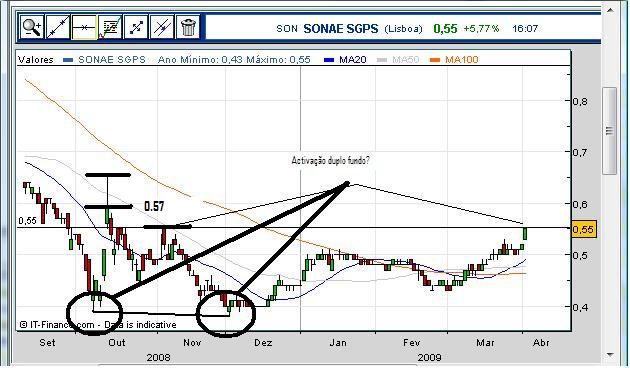Select the parallel line copy tool
This screenshot has width=630, height=368.
click(x=162, y=27)
